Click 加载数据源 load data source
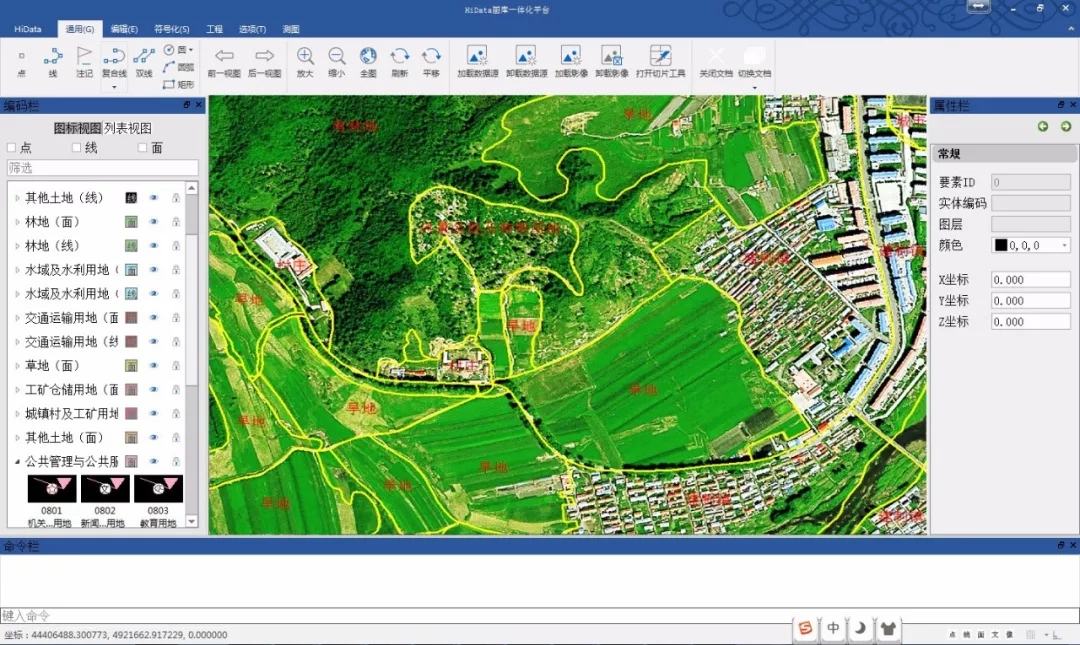 coord(477,62)
